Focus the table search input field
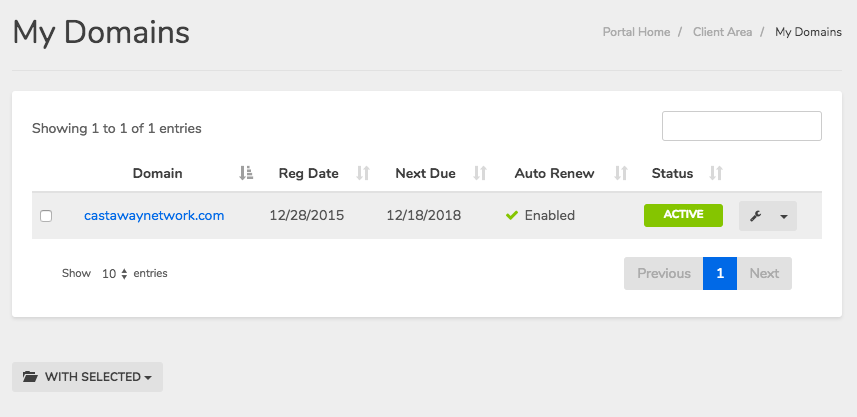Image resolution: width=857 pixels, height=417 pixels. click(x=741, y=126)
